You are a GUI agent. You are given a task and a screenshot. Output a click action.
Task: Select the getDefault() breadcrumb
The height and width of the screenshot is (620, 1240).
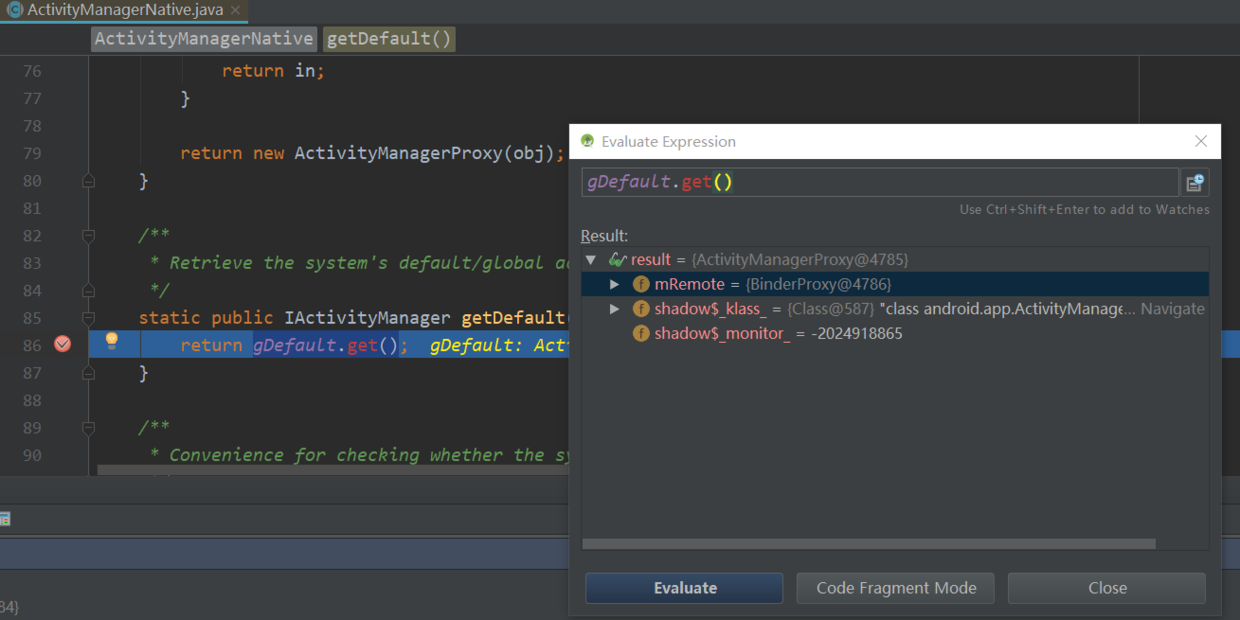(x=389, y=39)
